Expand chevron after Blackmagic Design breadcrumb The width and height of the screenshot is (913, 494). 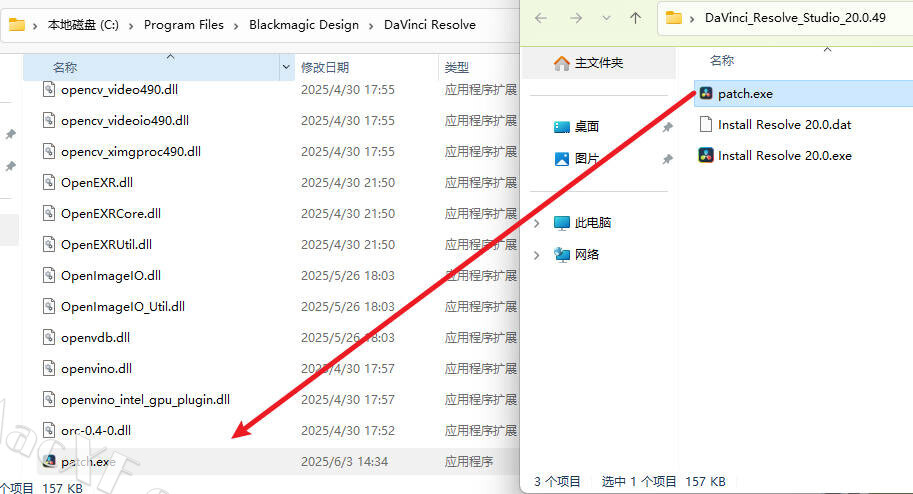pyautogui.click(x=371, y=26)
